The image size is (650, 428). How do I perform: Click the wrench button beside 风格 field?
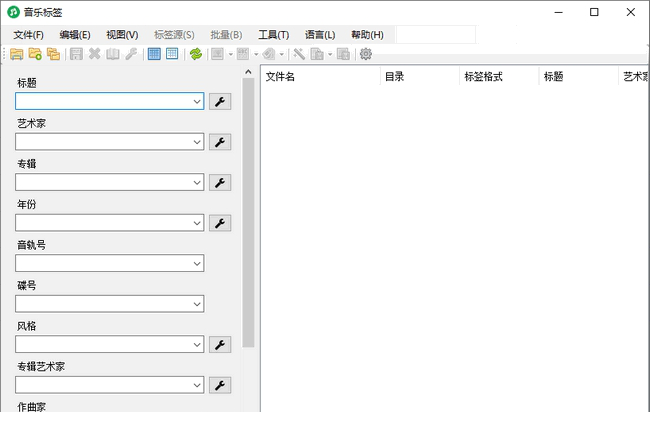pyautogui.click(x=219, y=345)
